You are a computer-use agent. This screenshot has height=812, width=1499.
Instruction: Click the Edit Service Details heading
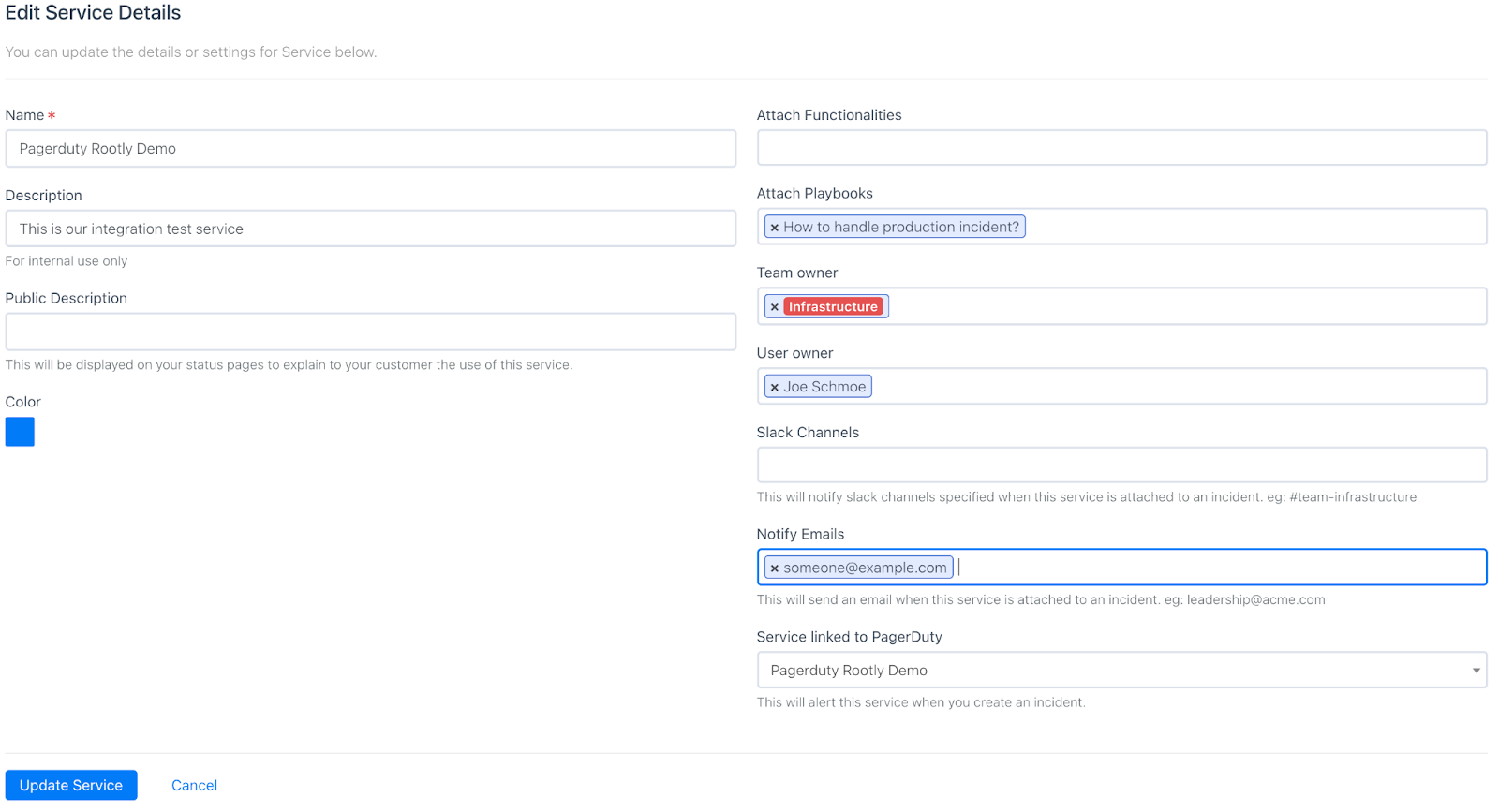click(94, 13)
